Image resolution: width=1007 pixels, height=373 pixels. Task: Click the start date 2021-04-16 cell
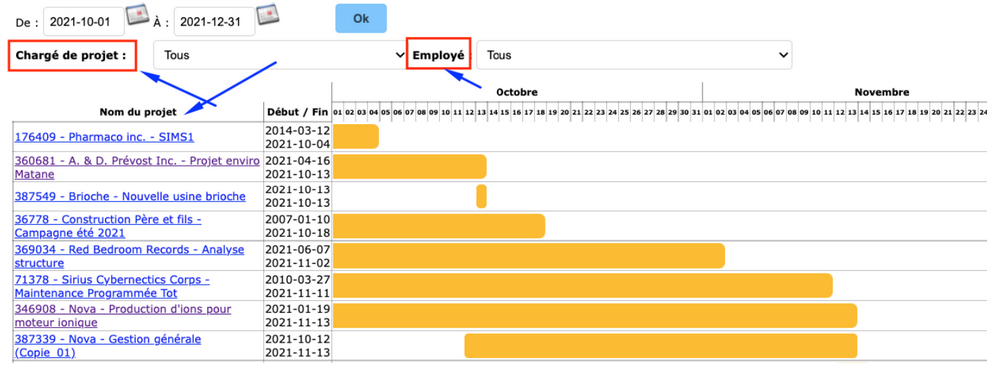(x=298, y=160)
